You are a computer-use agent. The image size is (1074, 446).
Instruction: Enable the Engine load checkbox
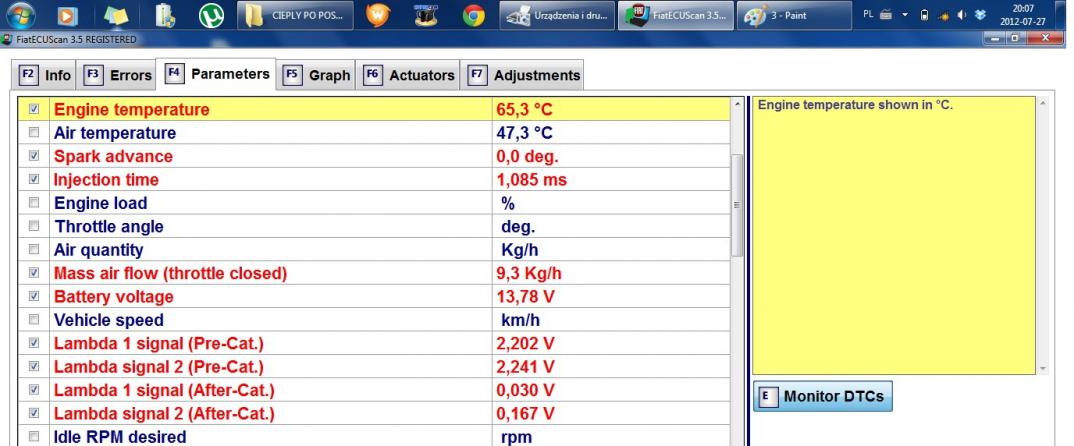click(34, 202)
